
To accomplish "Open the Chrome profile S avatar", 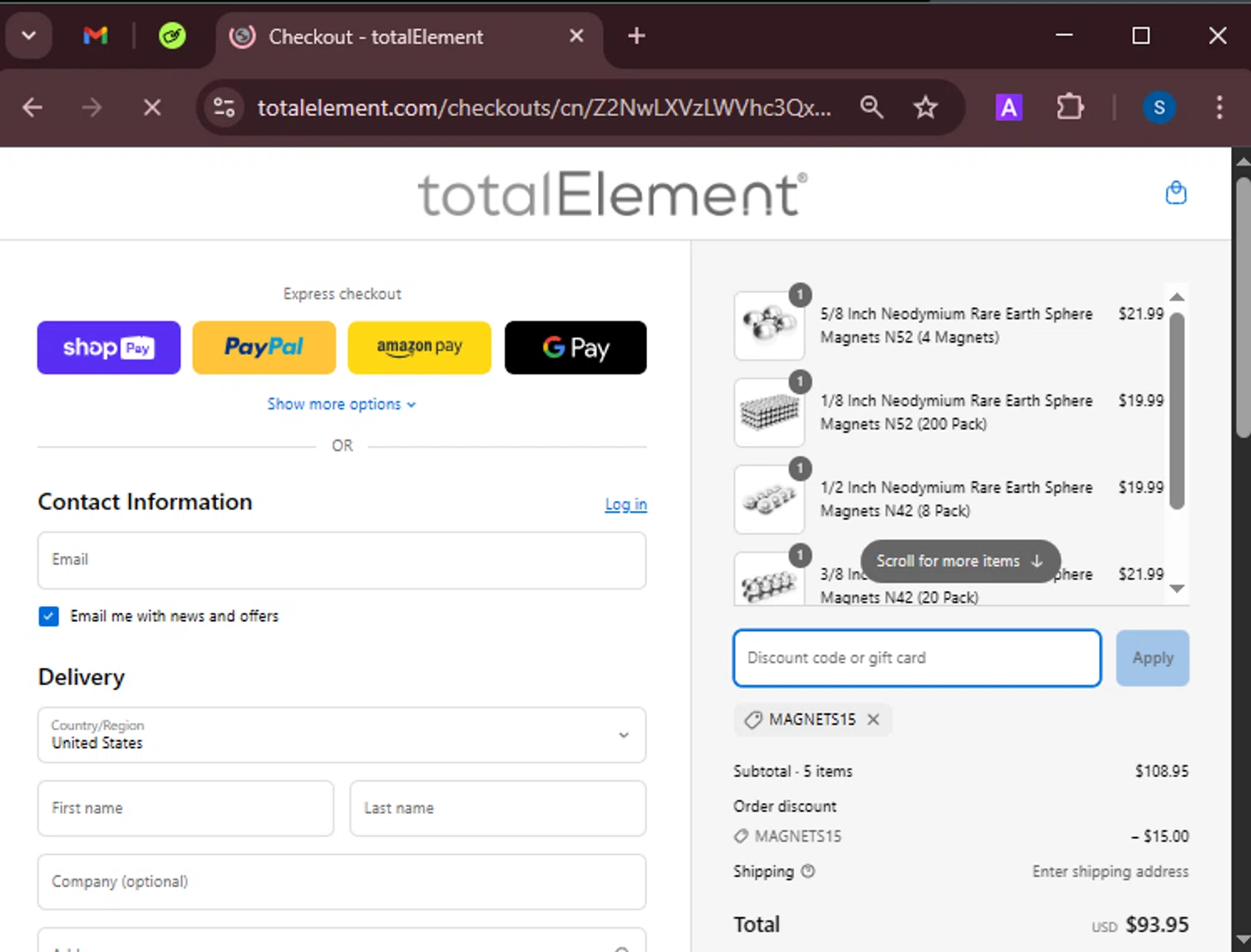I will pyautogui.click(x=1159, y=108).
